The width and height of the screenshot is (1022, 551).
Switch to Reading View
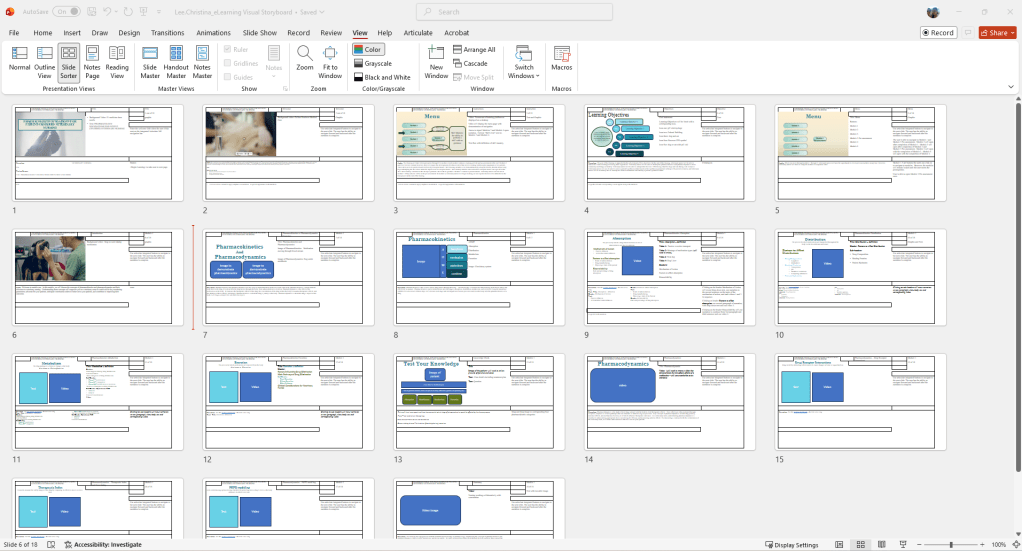(x=117, y=62)
